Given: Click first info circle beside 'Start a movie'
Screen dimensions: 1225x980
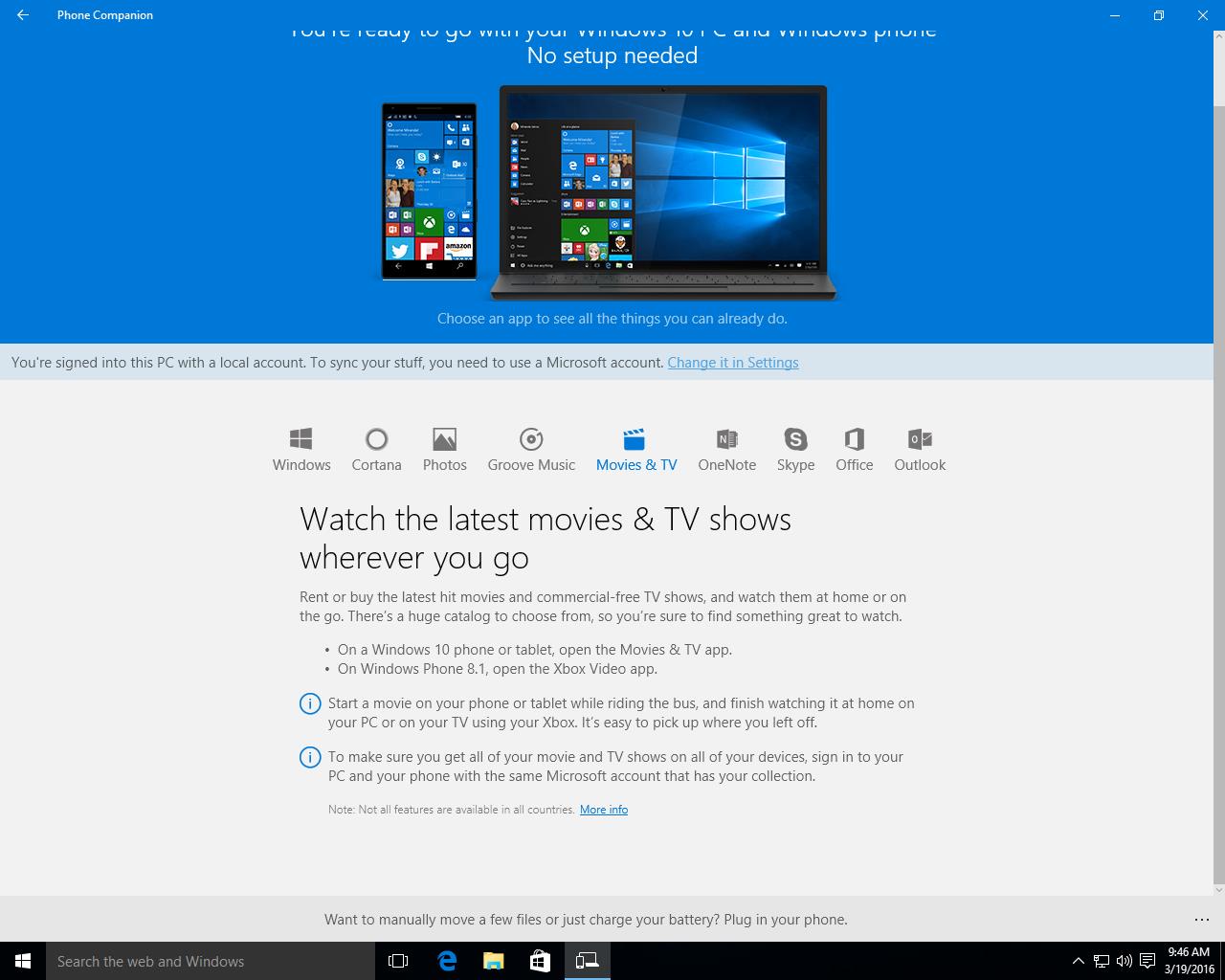Looking at the screenshot, I should (310, 704).
